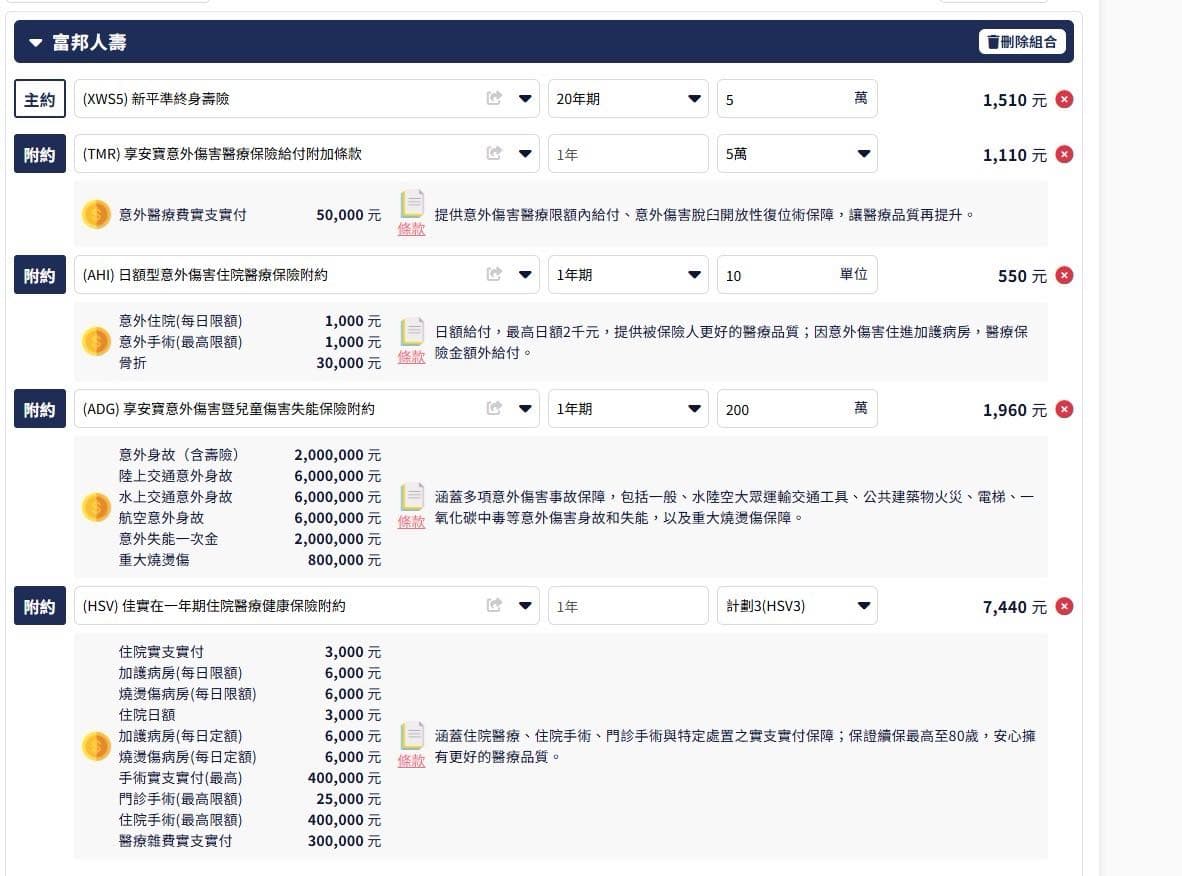Remove the HSV 佳實在住院醫療 rider

pos(1064,606)
